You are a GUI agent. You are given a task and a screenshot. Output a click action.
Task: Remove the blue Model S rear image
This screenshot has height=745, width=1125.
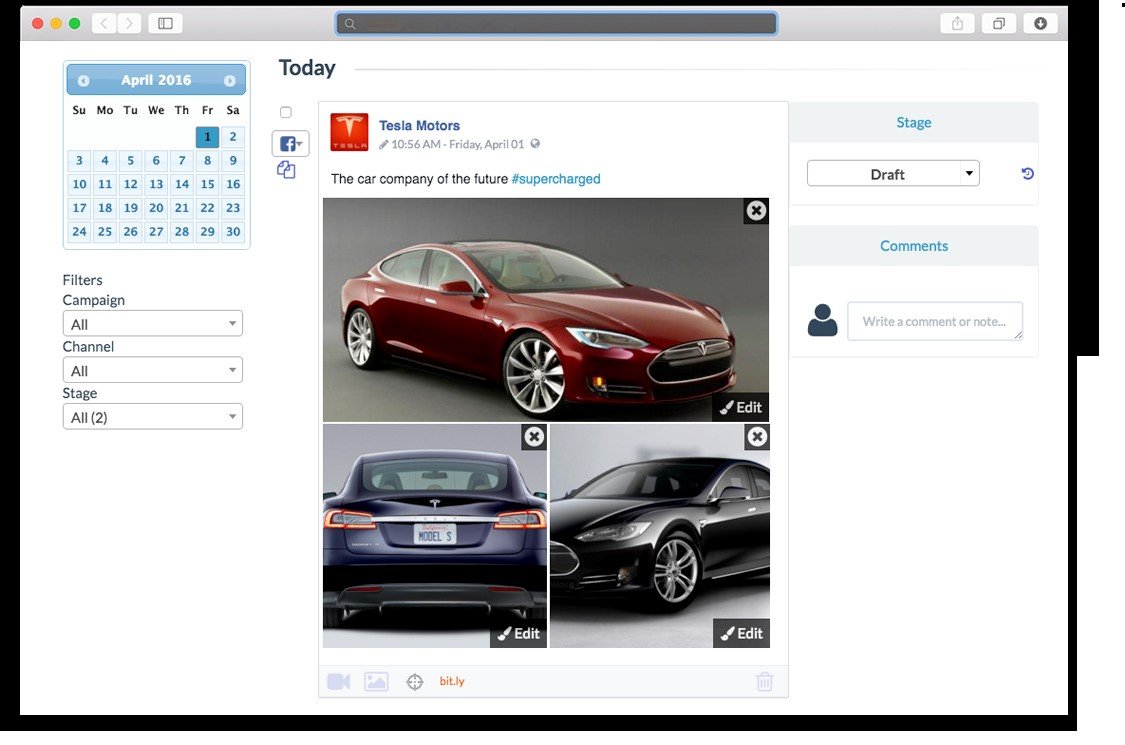click(x=534, y=436)
